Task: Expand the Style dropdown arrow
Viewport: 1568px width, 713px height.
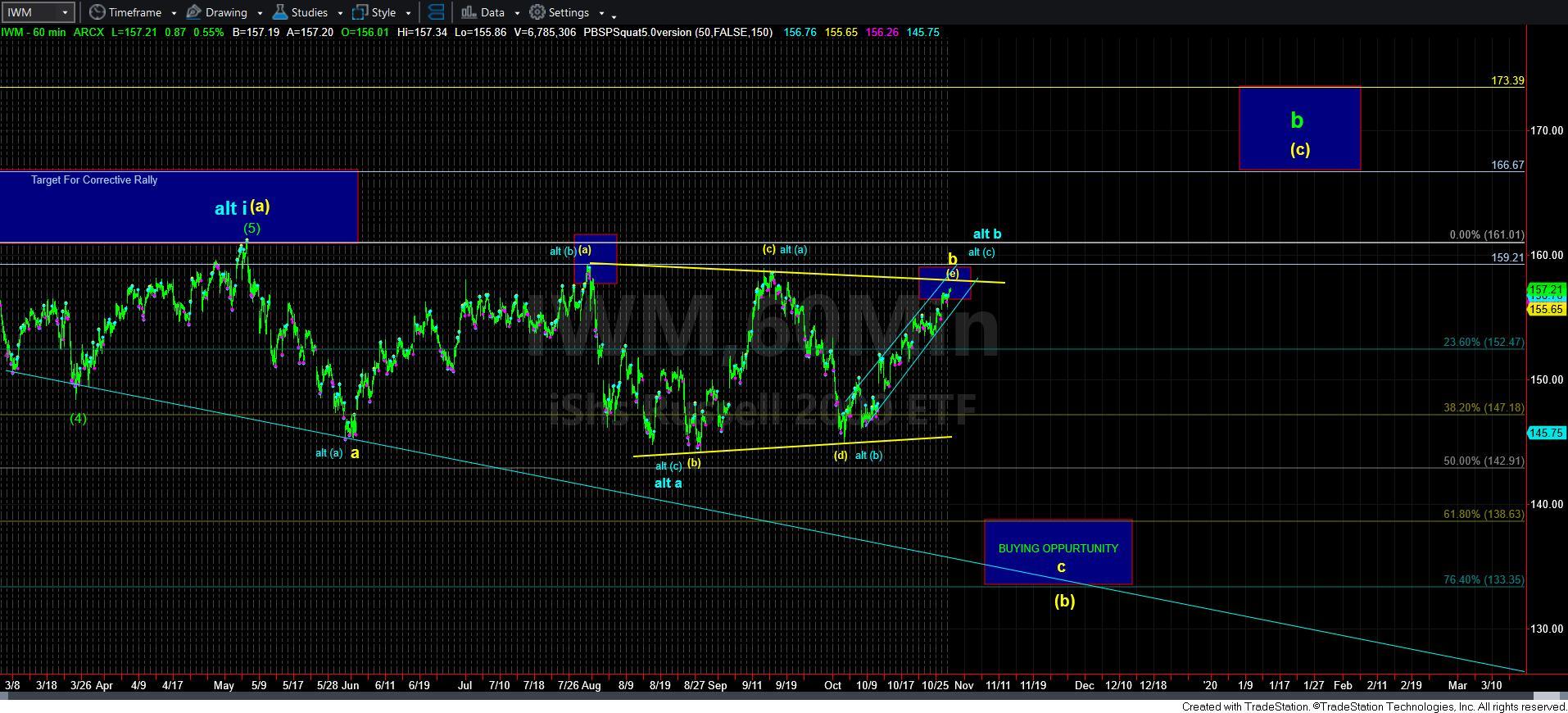Action: point(408,13)
